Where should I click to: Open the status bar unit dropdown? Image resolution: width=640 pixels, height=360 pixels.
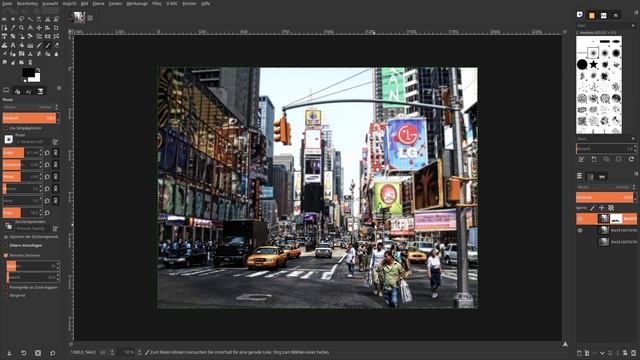107,352
